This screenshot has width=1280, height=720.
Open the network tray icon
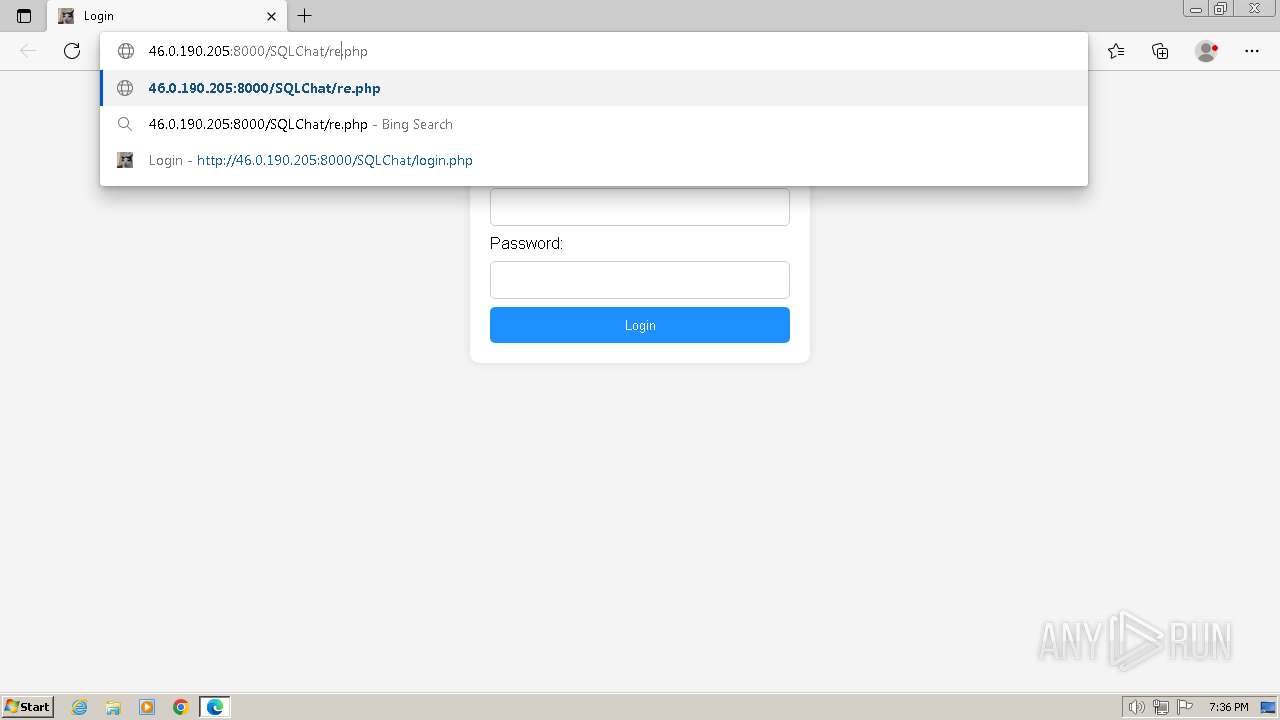pos(1161,707)
